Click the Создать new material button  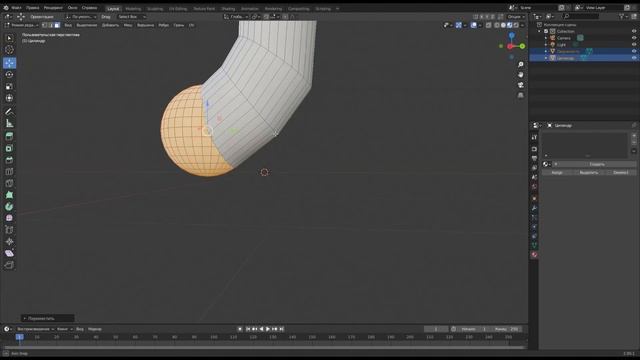pyautogui.click(x=594, y=164)
